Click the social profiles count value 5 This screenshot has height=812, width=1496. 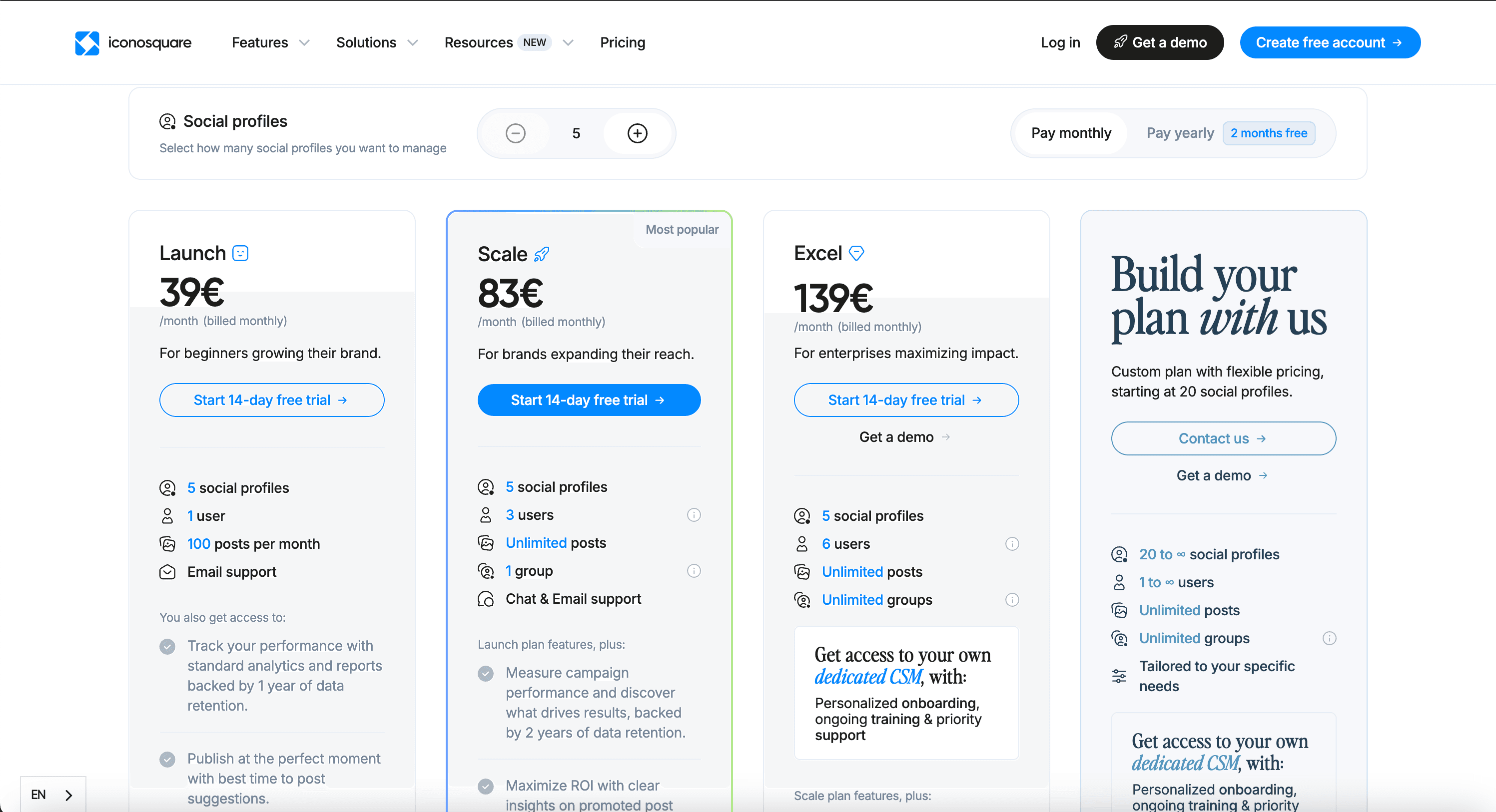(576, 133)
